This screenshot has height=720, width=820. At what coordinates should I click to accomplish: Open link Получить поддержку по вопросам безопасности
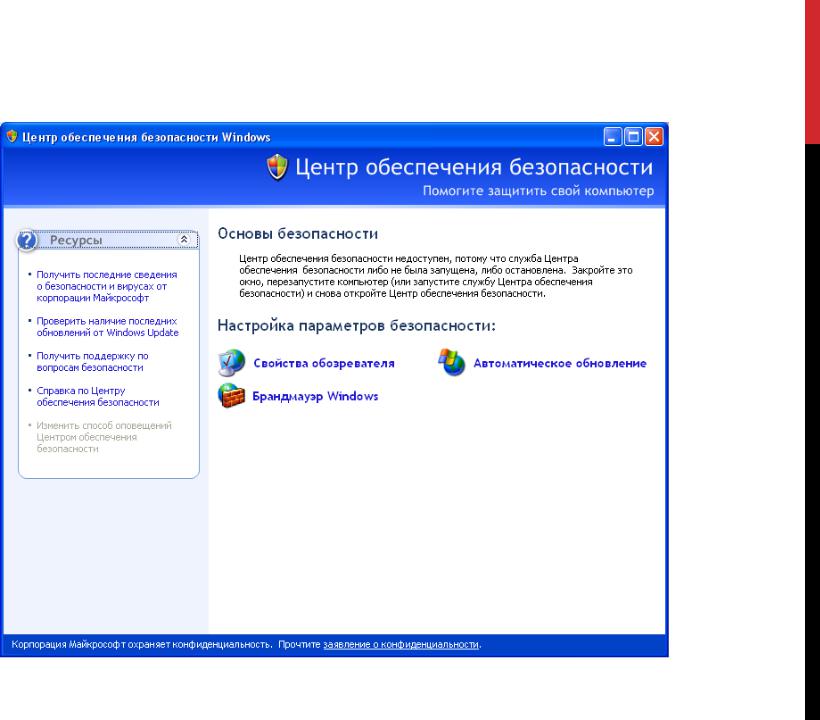click(x=92, y=362)
